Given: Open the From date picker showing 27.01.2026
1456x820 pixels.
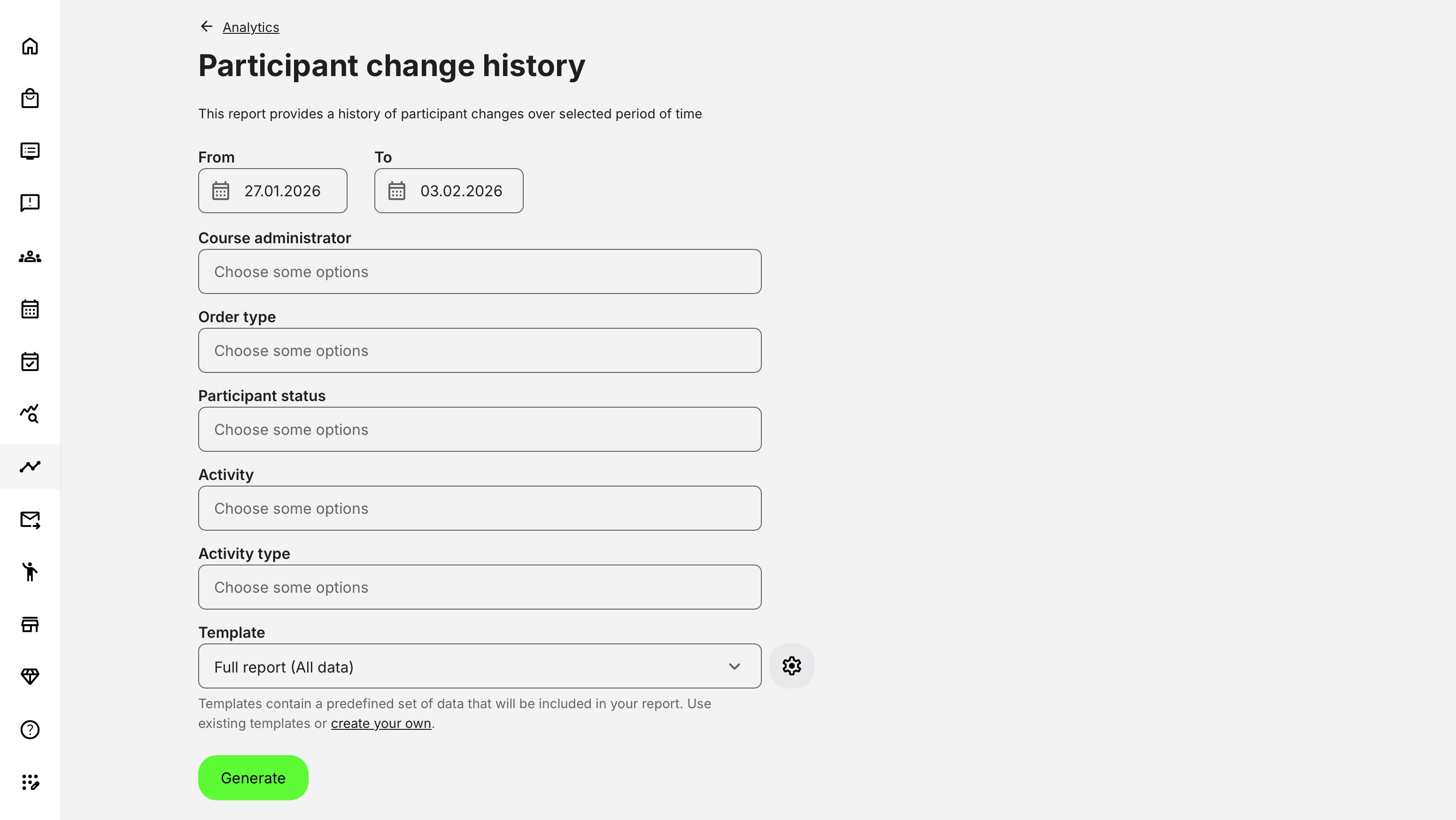Looking at the screenshot, I should 272,191.
